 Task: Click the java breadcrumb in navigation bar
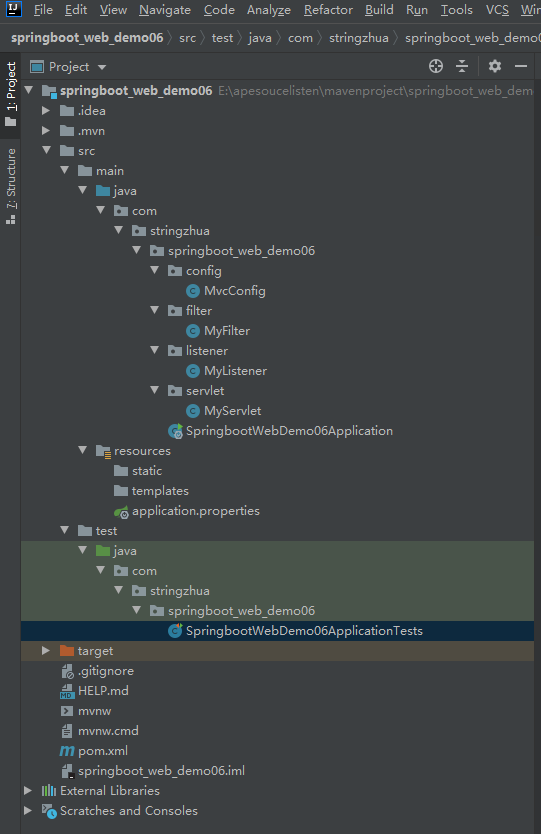[260, 38]
